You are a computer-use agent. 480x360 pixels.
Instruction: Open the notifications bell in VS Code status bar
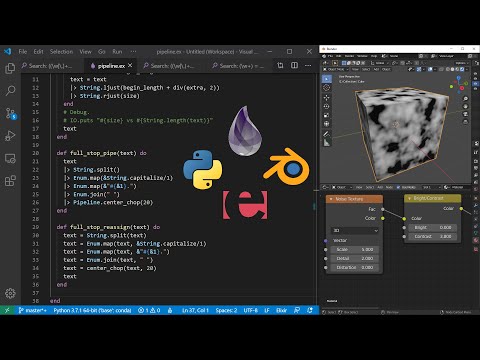(x=310, y=310)
